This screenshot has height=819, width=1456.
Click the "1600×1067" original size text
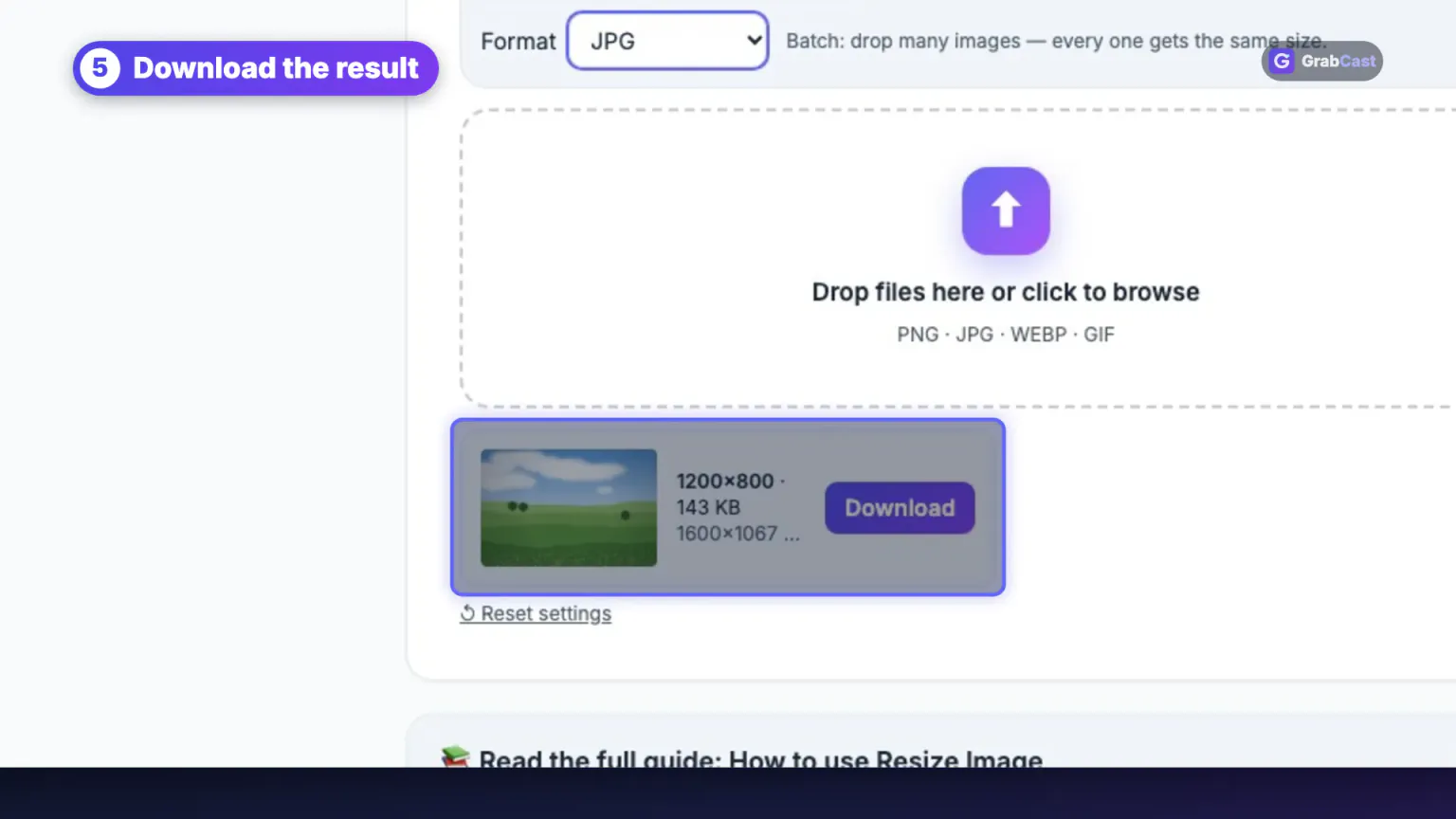click(x=727, y=534)
